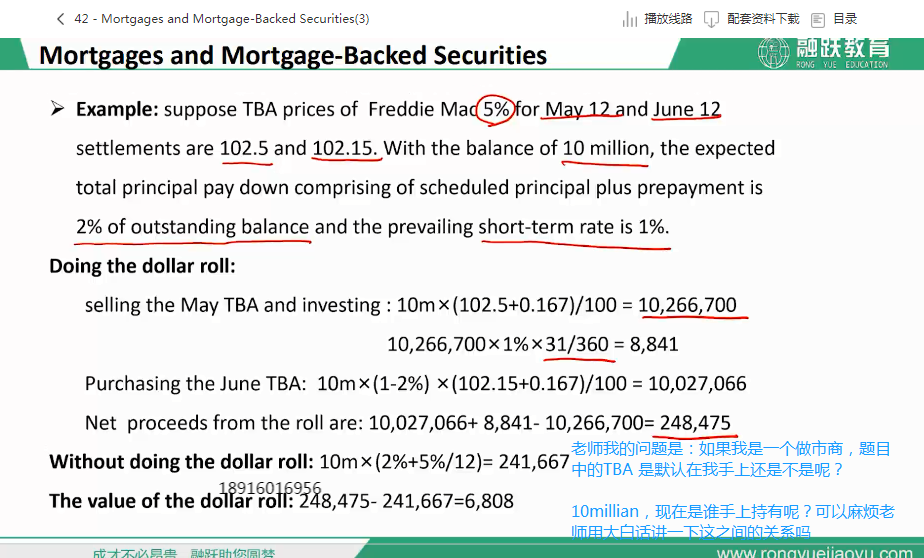This screenshot has width=924, height=558.
Task: Click the green banner slogan at bottom left
Action: tap(183, 552)
